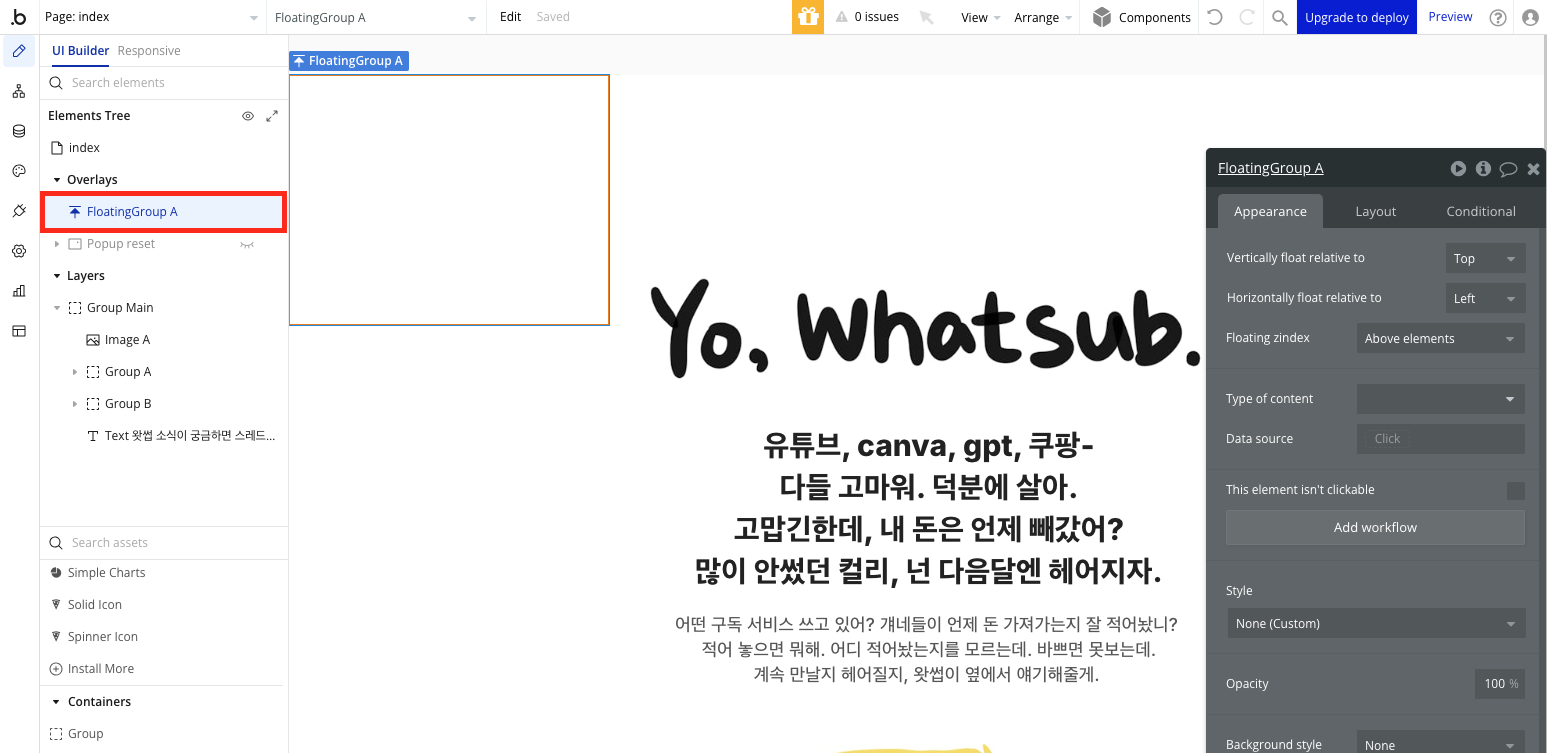
Task: Open the Background style dropdown
Action: [x=1441, y=745]
